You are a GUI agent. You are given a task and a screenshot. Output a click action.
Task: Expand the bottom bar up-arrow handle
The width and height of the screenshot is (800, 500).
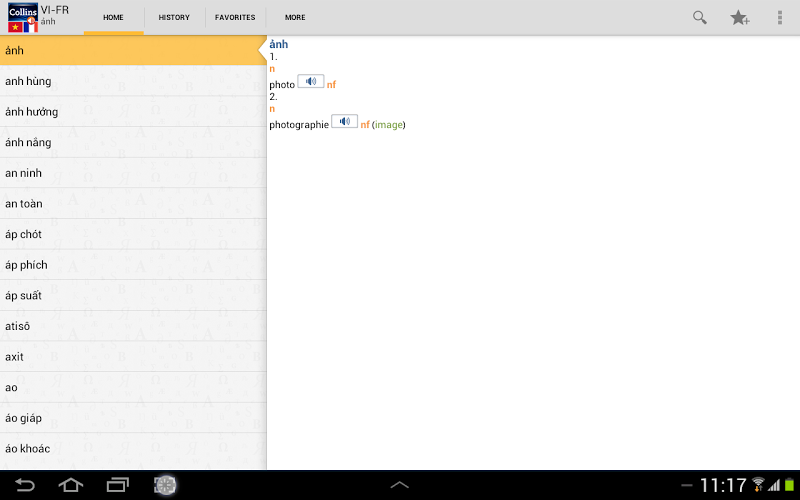click(x=399, y=485)
